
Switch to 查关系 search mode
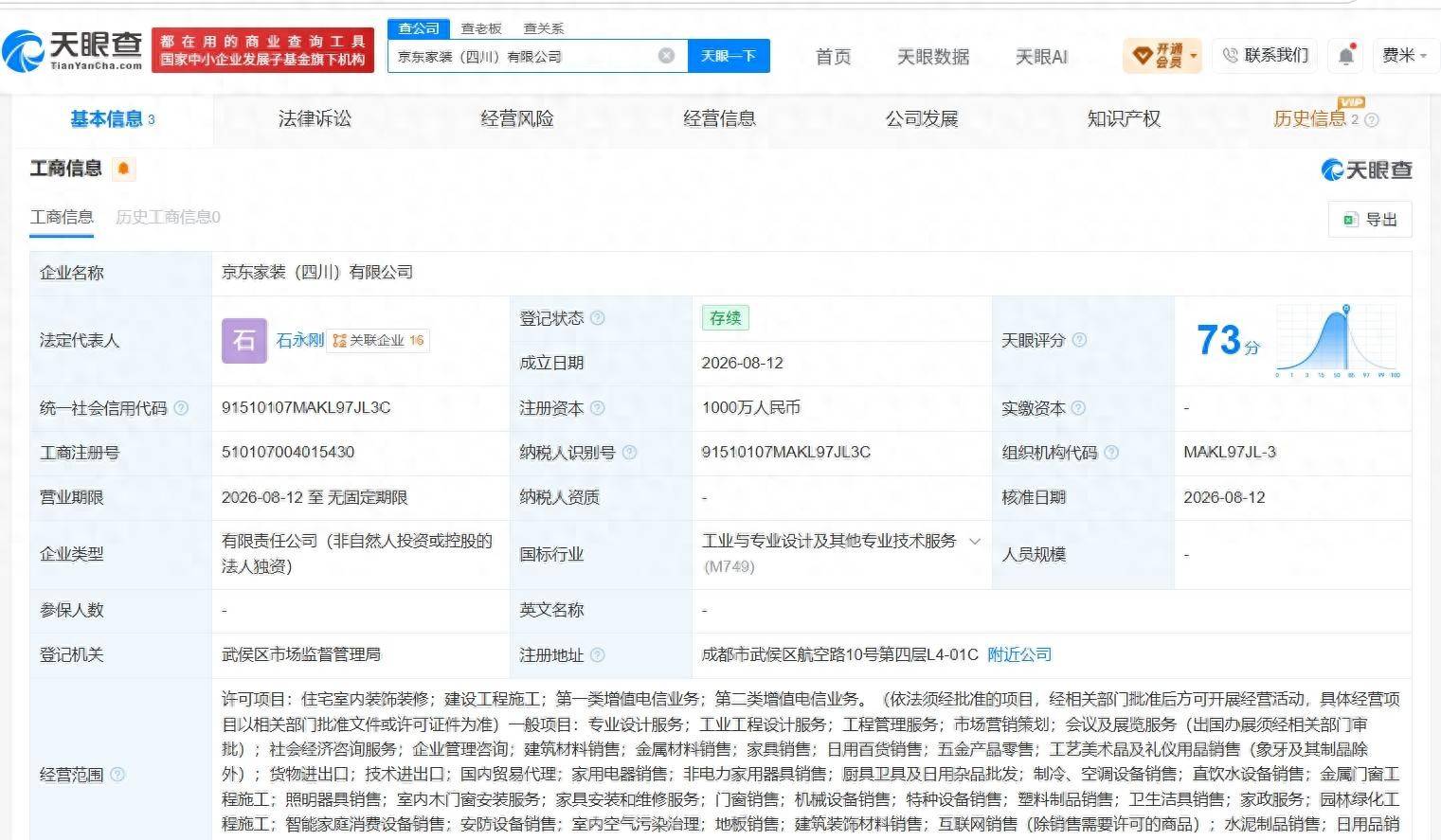click(544, 28)
